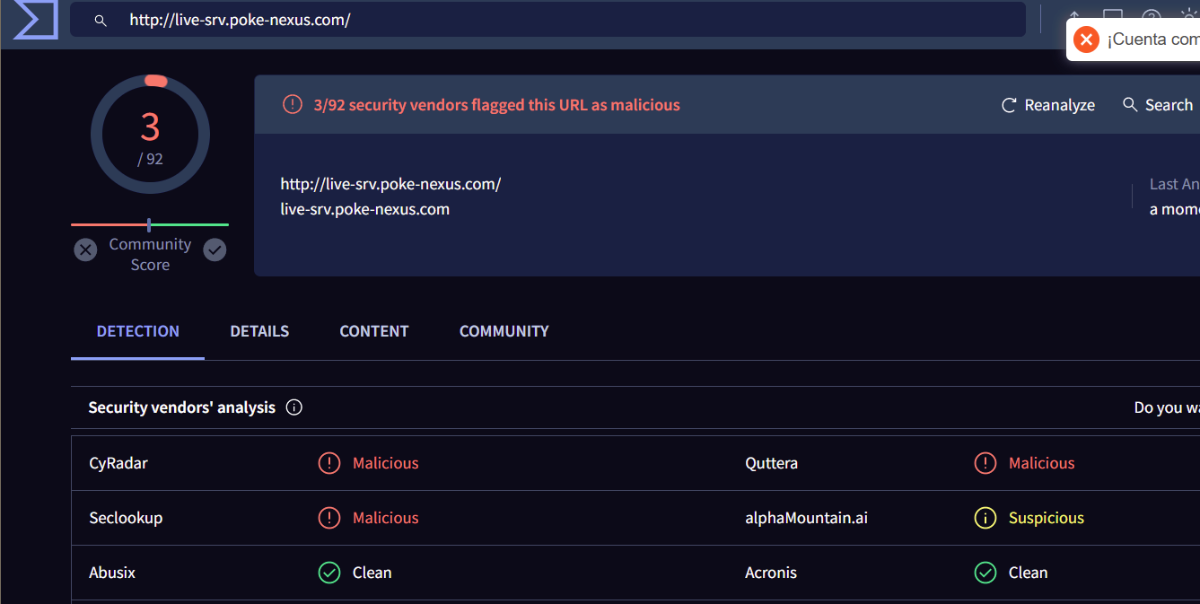
Task: Vote negative with the Community Score X icon
Action: tap(86, 250)
